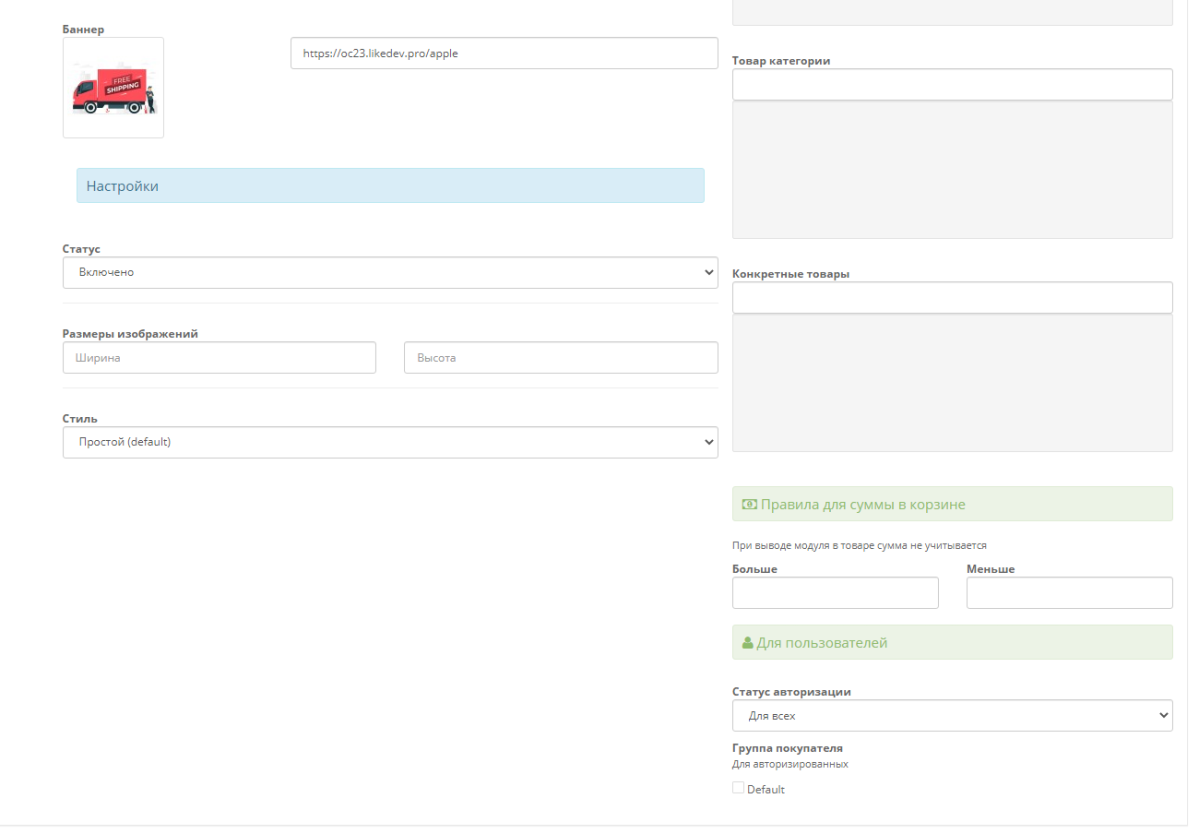This screenshot has height=834, width=1200.
Task: Click the Настройки section header
Action: point(390,186)
